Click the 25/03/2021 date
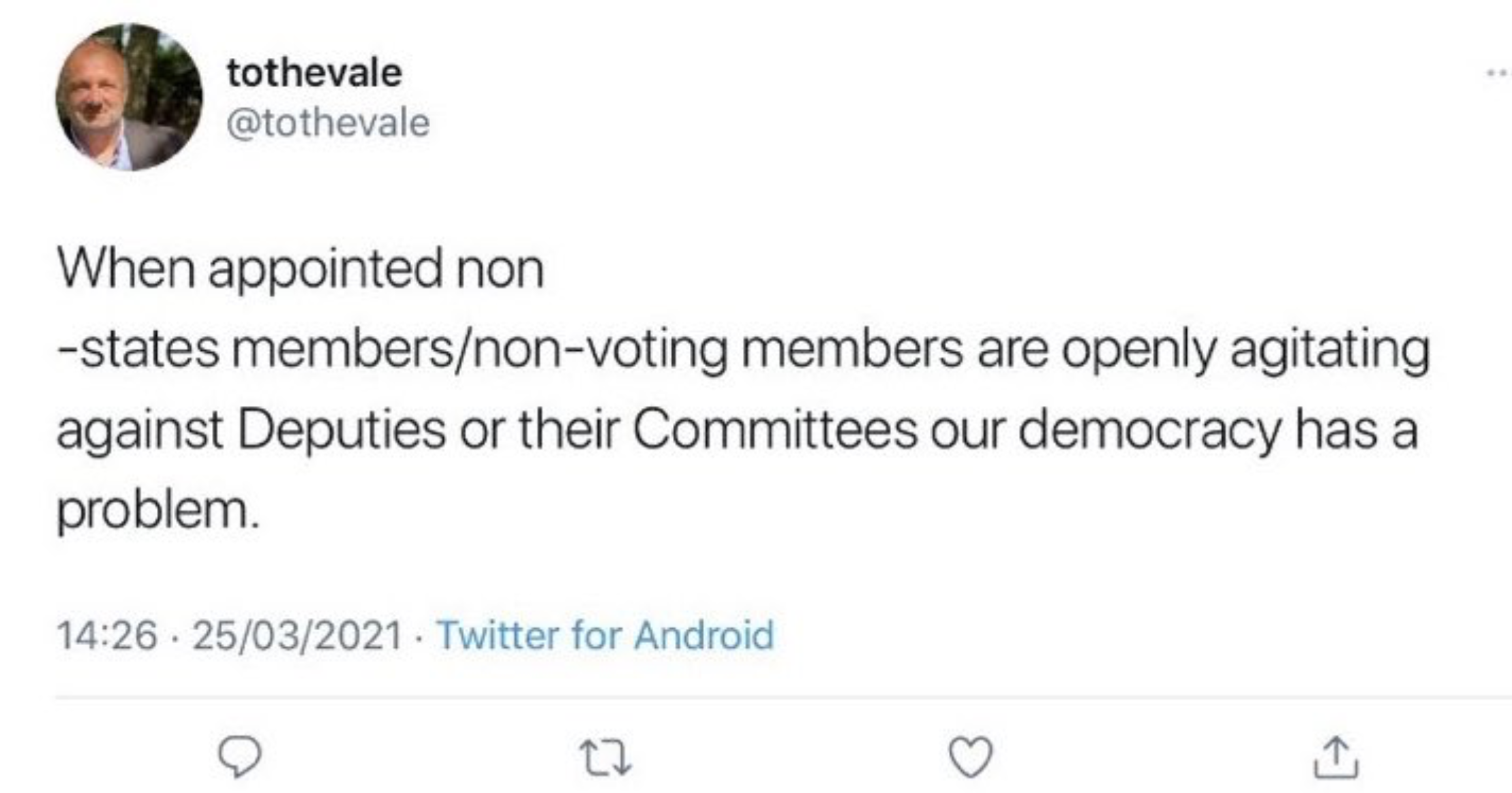The image size is (1512, 793). coord(297,635)
